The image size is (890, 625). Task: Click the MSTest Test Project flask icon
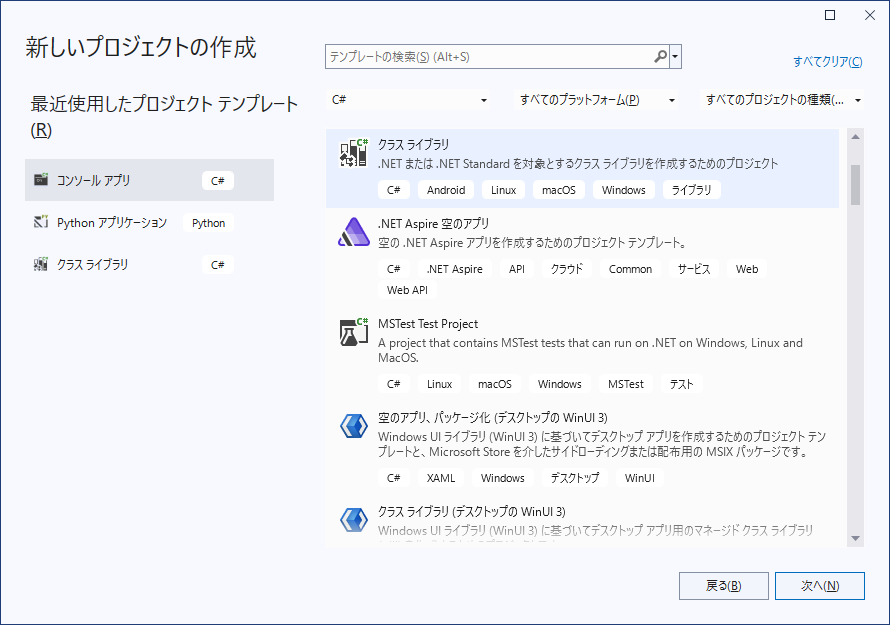coord(354,333)
